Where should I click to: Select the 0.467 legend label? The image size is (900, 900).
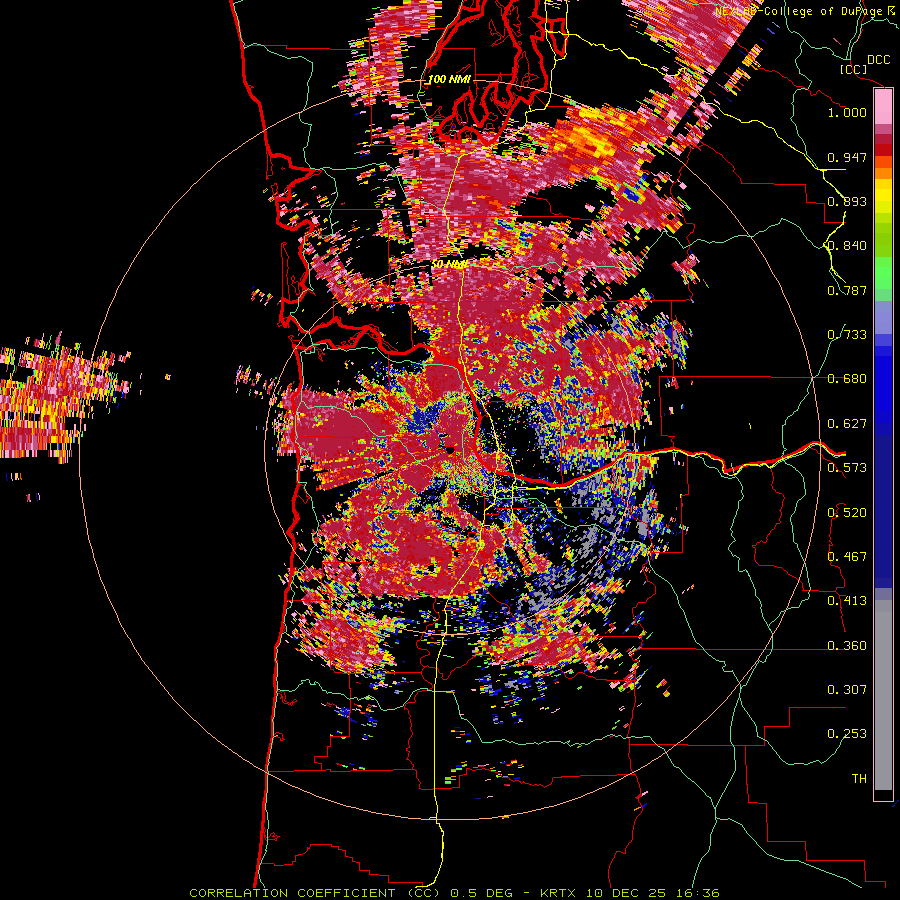point(847,557)
